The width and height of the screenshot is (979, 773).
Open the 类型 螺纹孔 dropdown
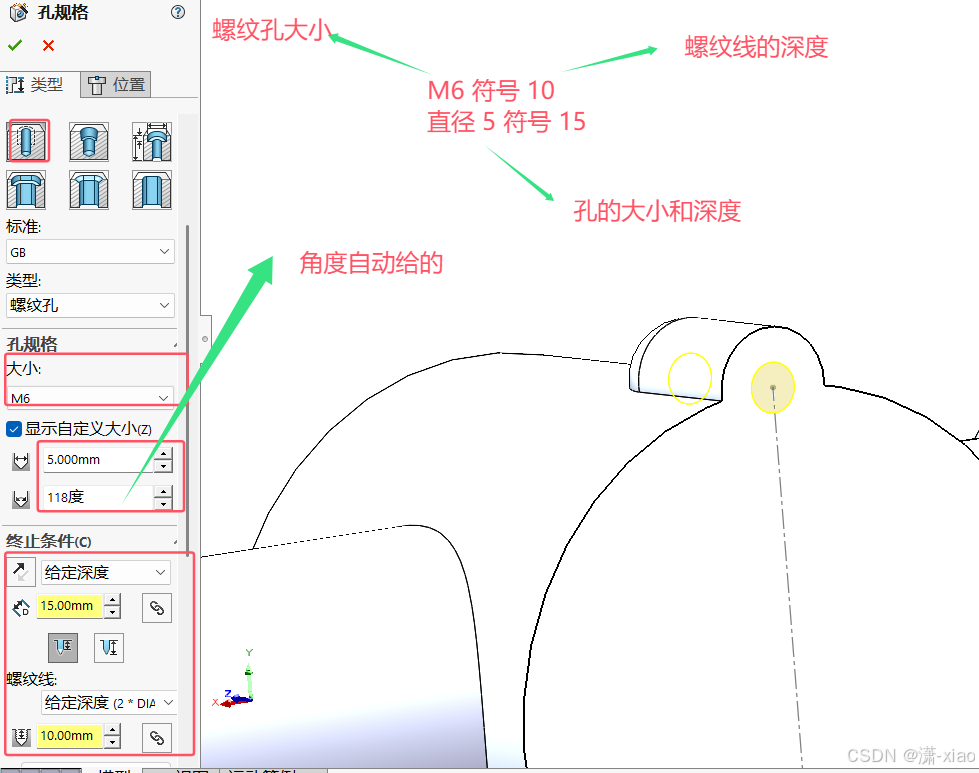[x=91, y=305]
